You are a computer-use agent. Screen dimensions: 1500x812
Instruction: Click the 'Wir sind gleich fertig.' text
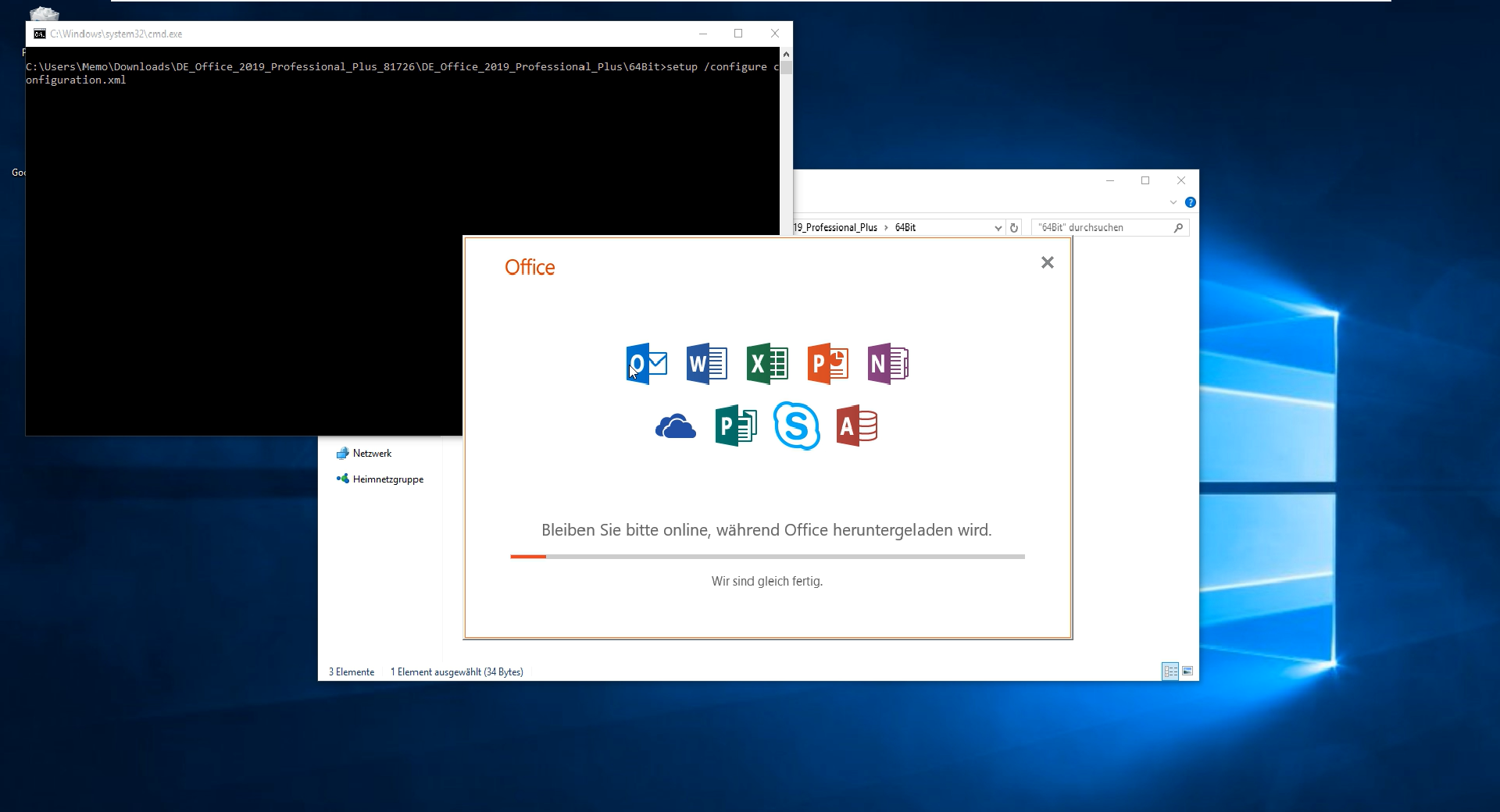[767, 581]
